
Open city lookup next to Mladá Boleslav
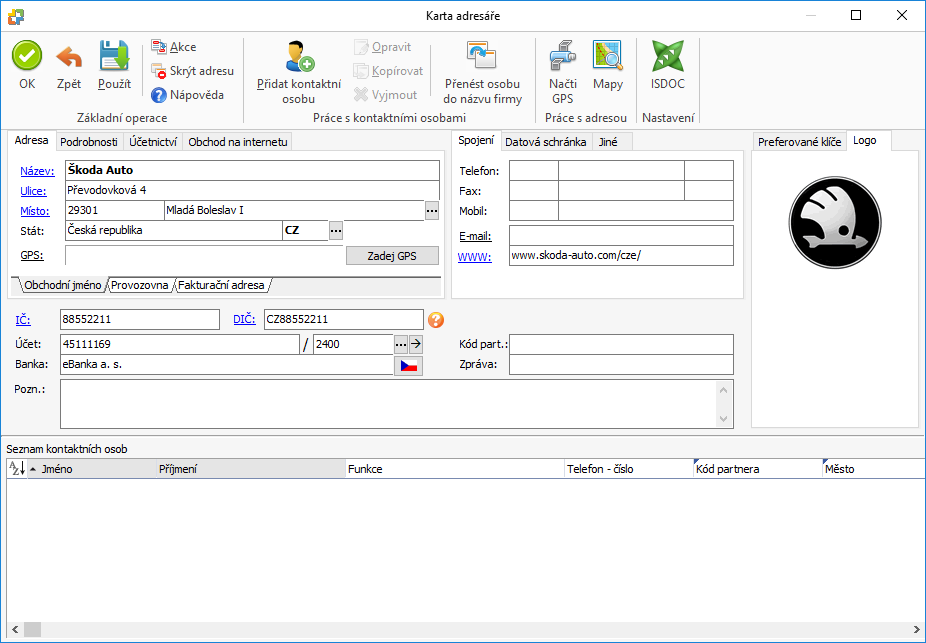click(x=432, y=211)
